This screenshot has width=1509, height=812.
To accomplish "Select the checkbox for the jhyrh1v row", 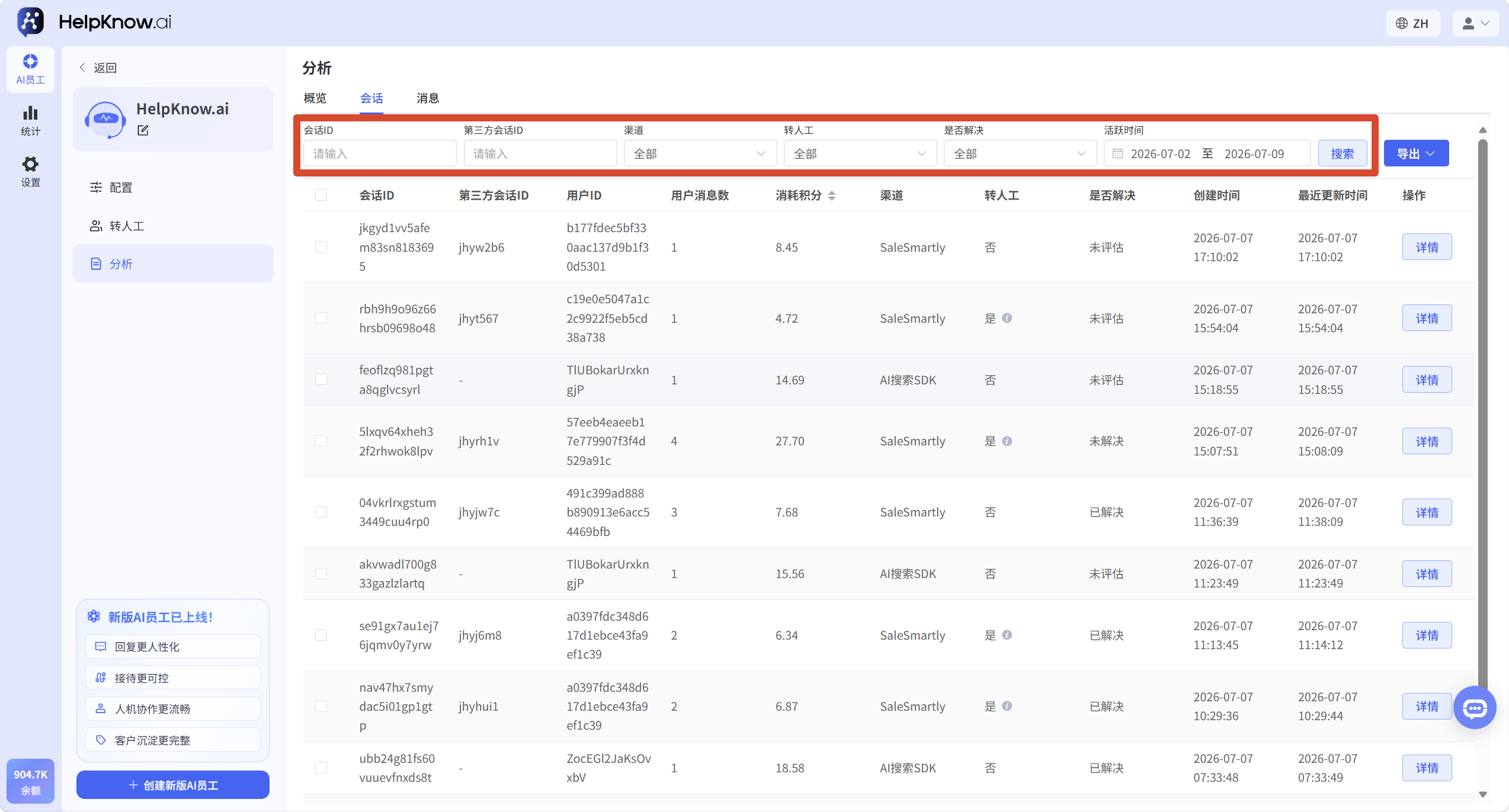I will (321, 441).
